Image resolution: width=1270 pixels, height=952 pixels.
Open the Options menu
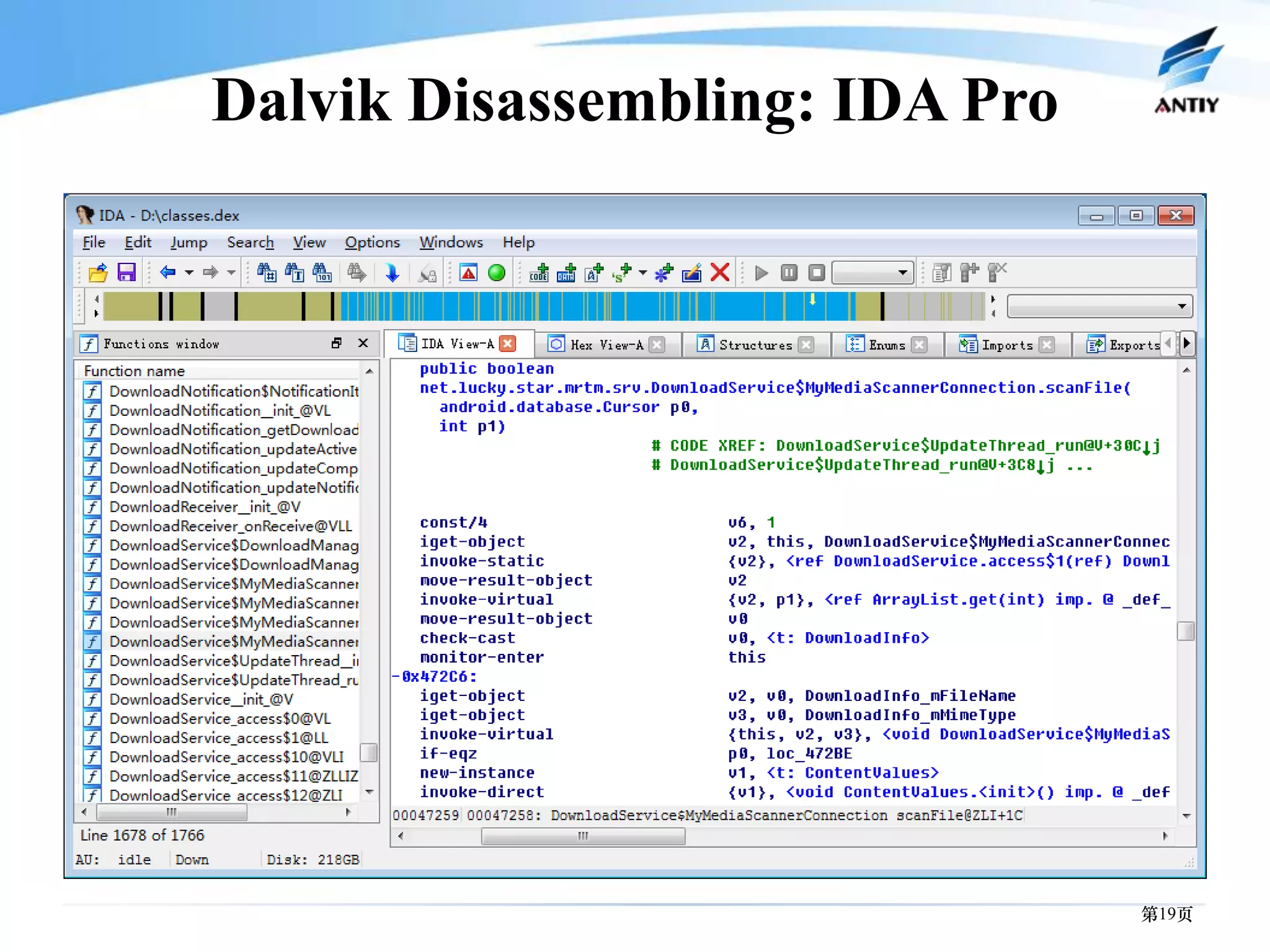372,242
